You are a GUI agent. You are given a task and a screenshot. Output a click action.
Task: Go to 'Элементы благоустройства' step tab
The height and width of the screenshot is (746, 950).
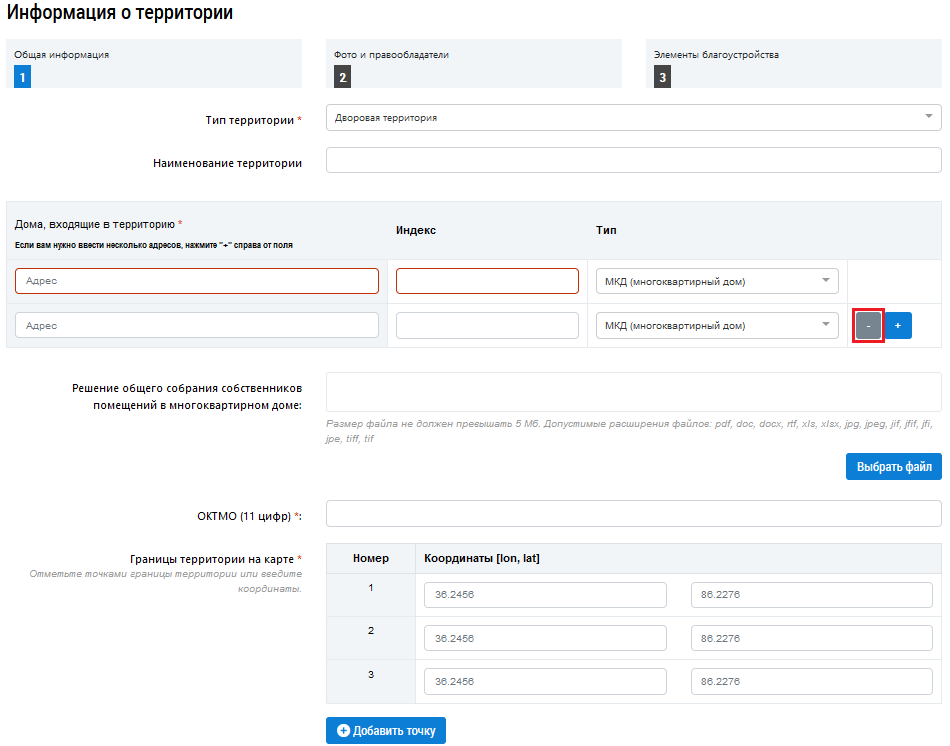pyautogui.click(x=780, y=64)
